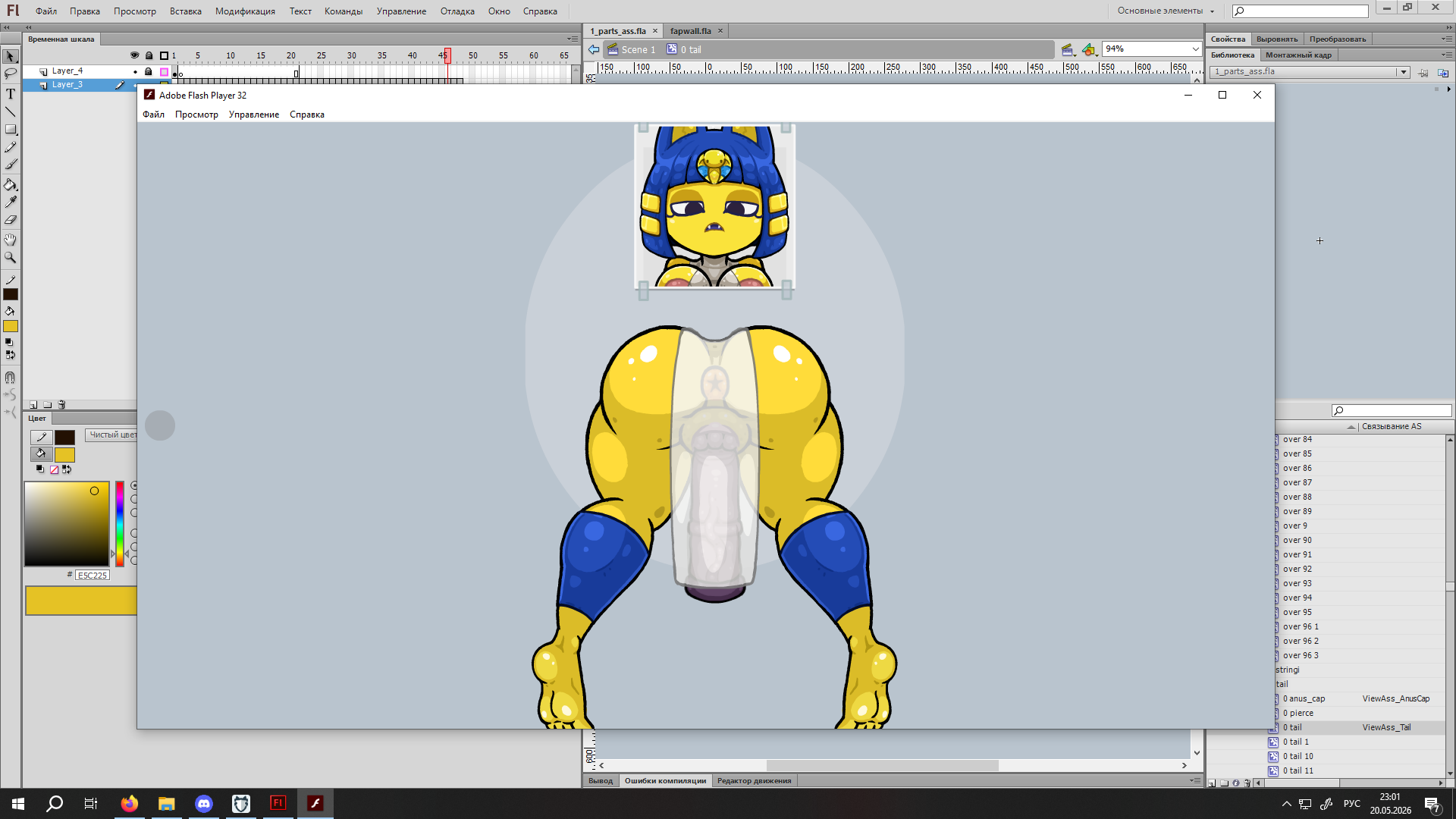Open the color type dropdown Чистый цвет
Viewport: 1456px width, 819px height.
click(x=111, y=435)
